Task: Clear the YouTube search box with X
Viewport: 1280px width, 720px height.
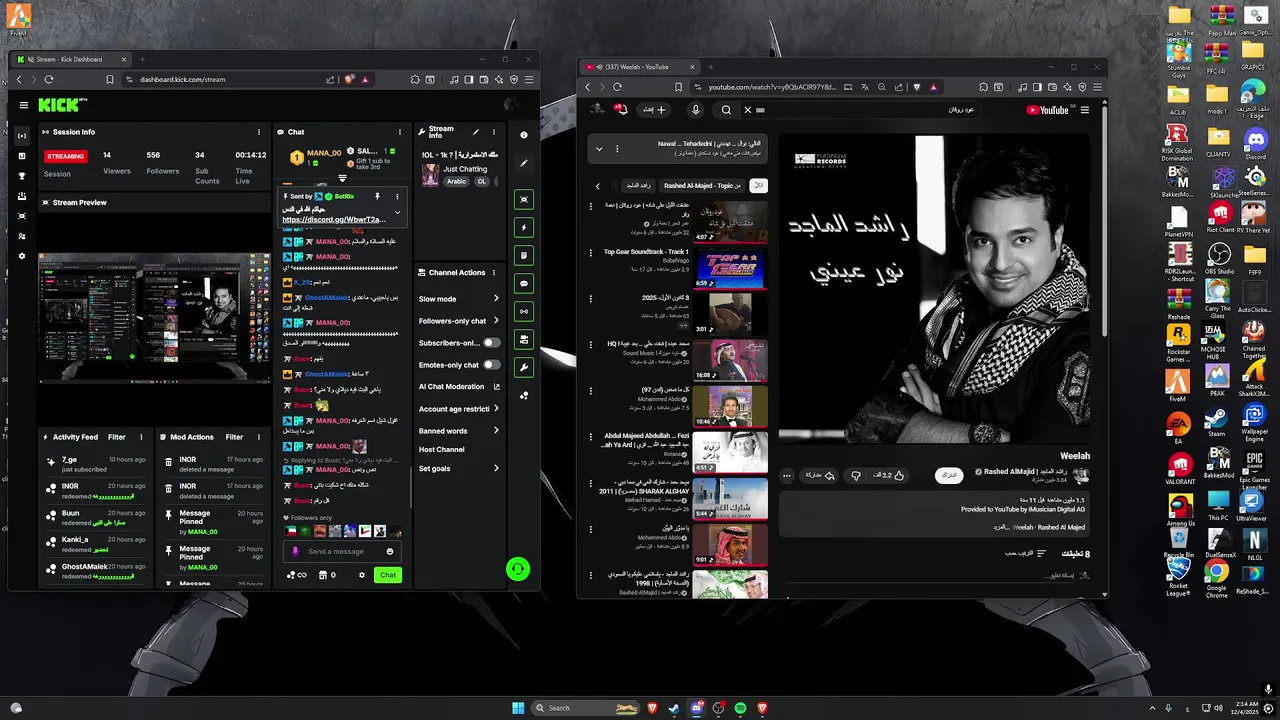Action: point(747,110)
